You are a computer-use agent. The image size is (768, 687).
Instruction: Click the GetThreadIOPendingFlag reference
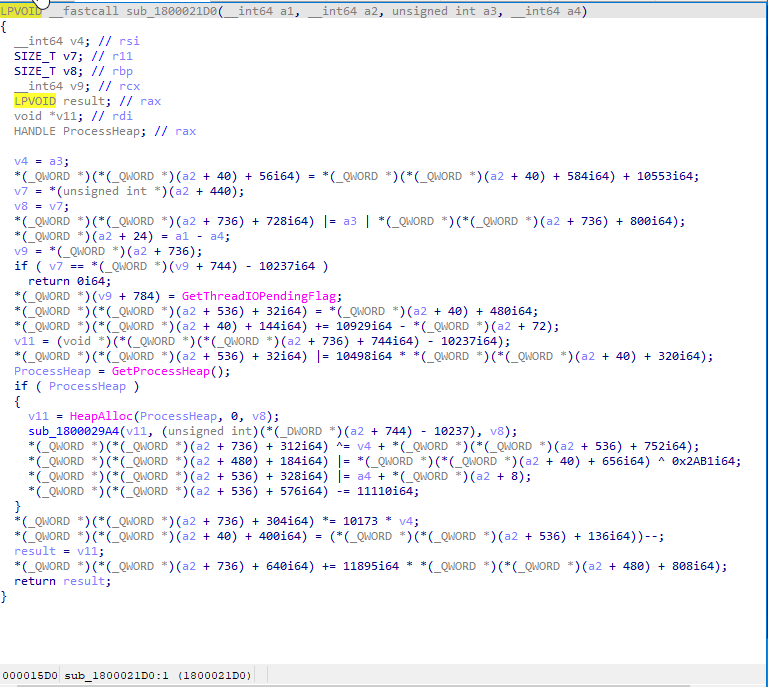(259, 296)
